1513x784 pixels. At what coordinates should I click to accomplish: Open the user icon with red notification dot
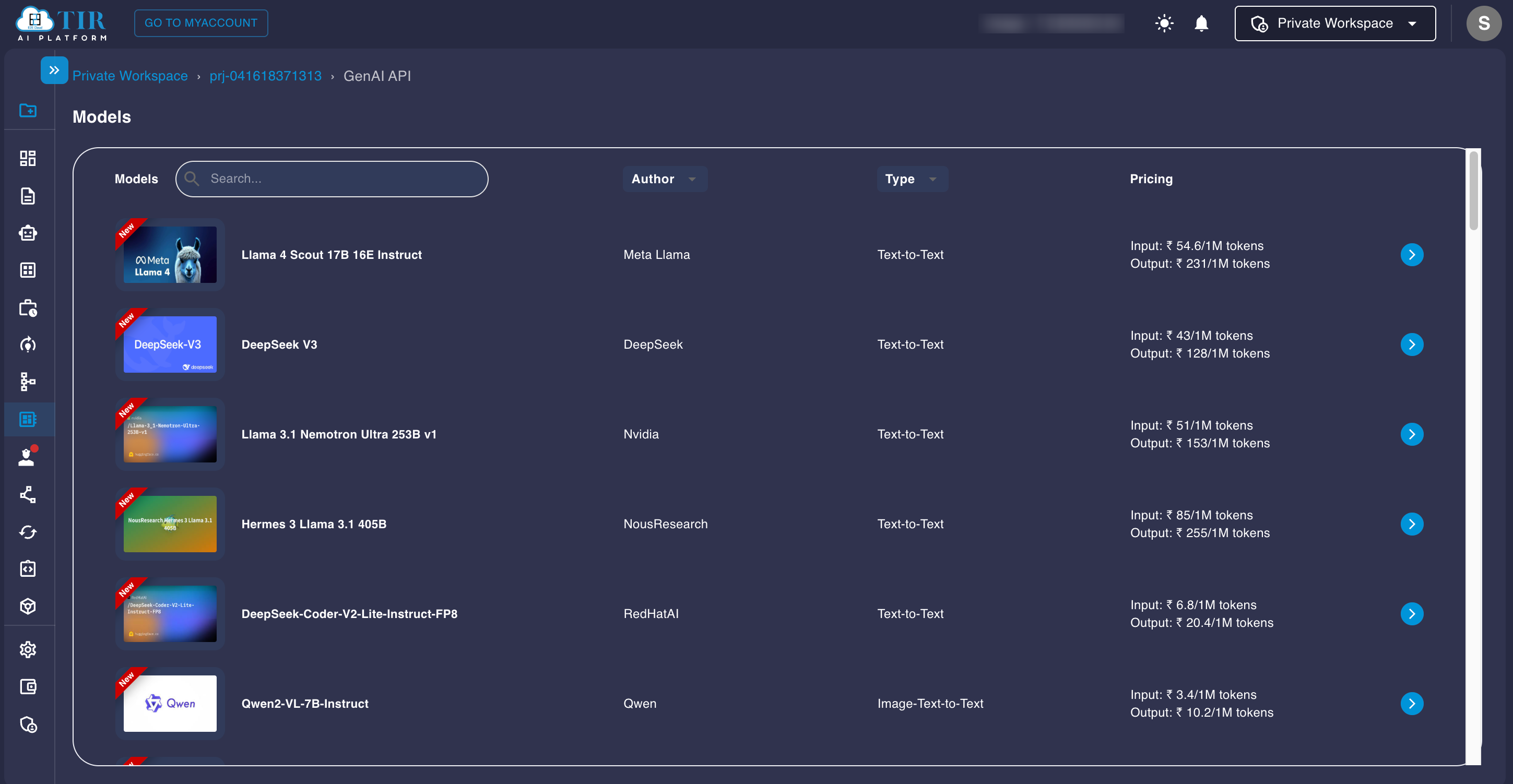tap(28, 456)
